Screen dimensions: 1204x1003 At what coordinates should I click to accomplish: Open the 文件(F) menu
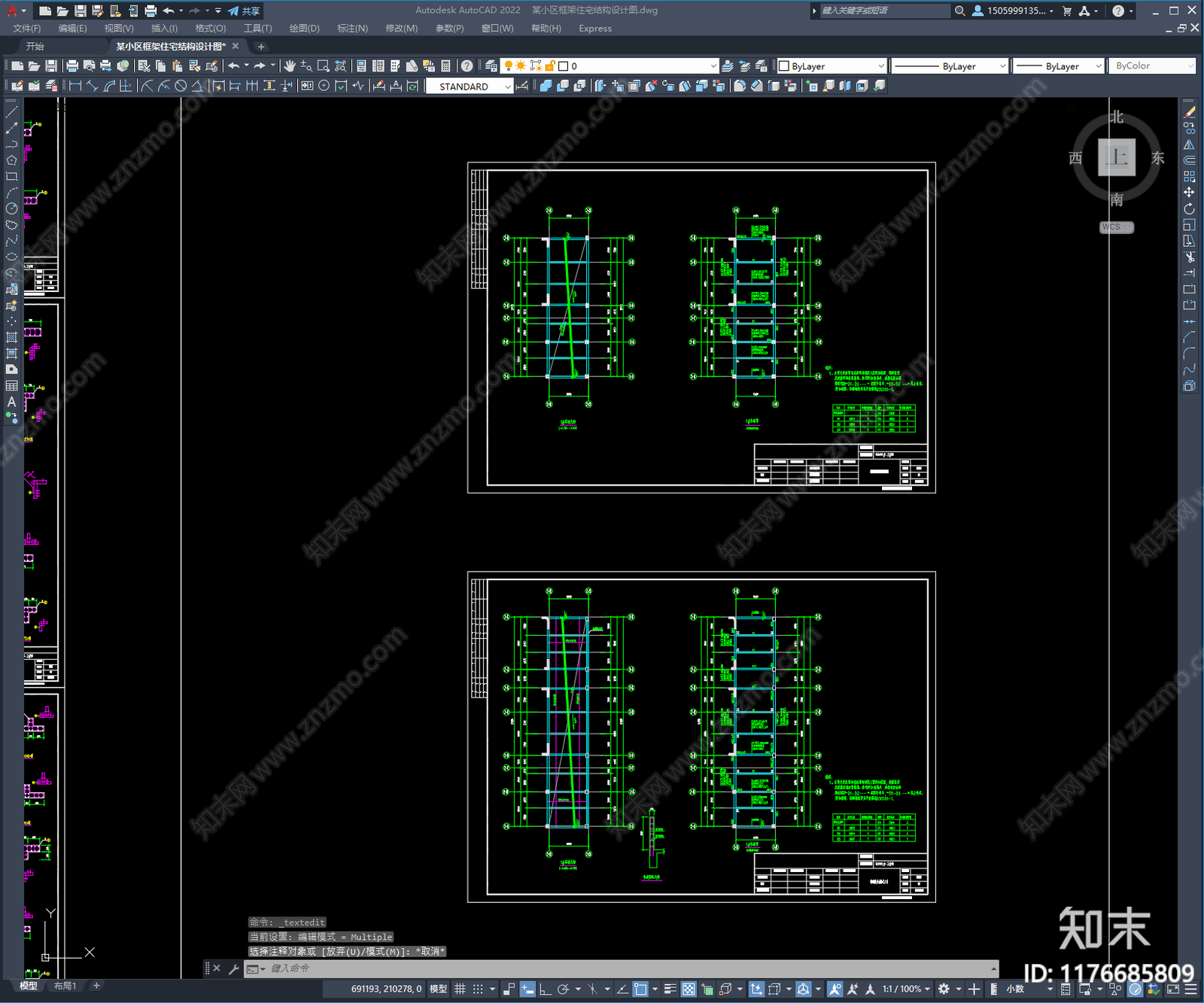coord(27,29)
